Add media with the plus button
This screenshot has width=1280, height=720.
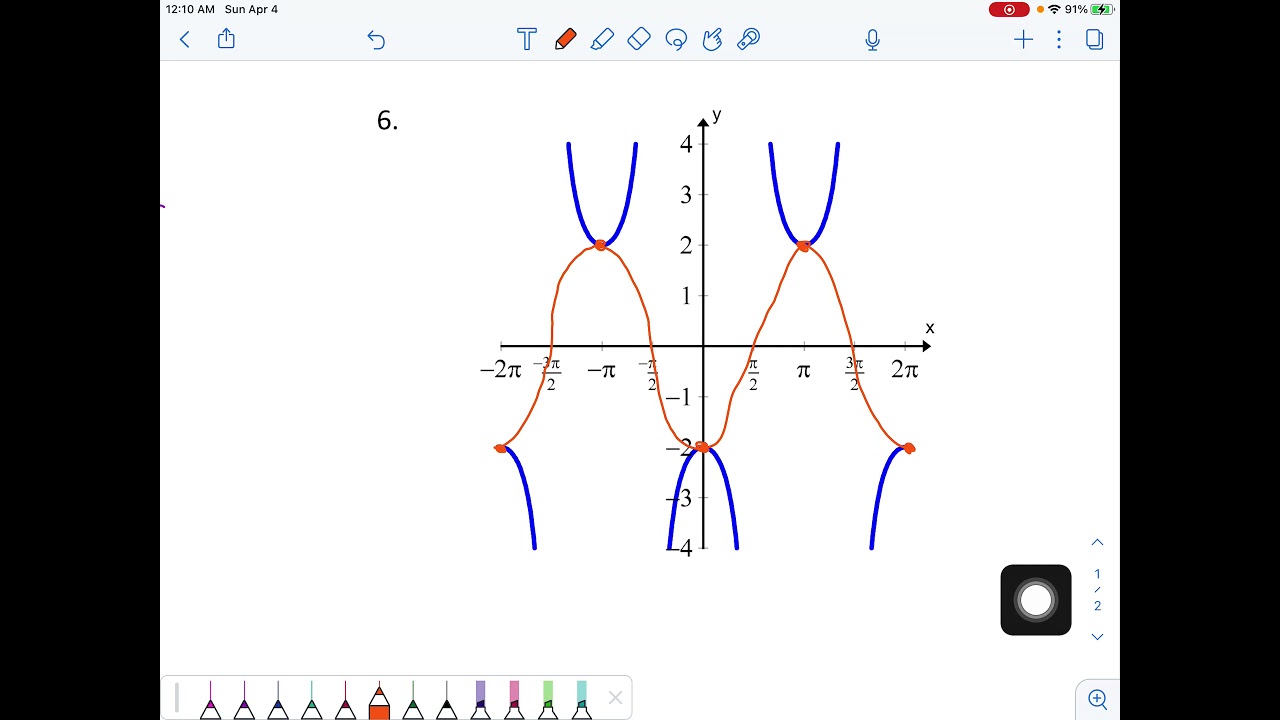[x=1023, y=39]
